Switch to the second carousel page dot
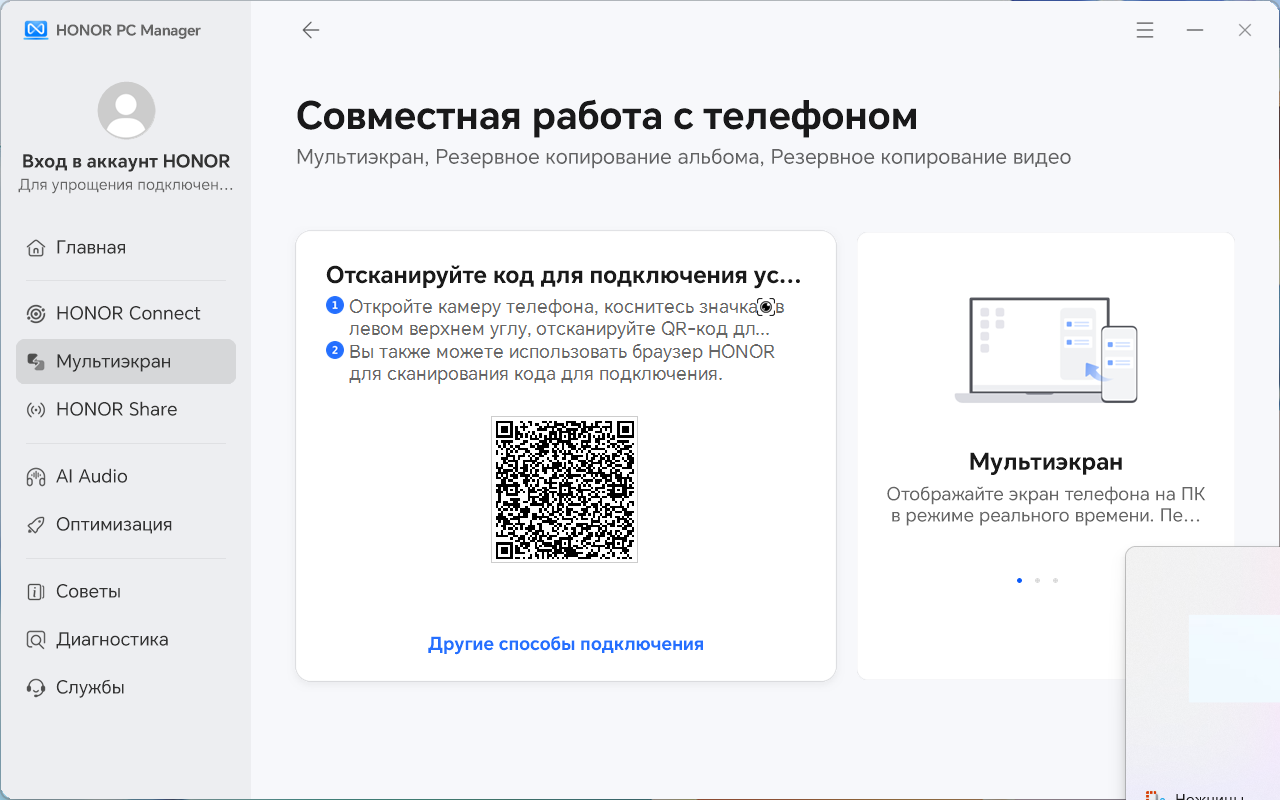This screenshot has width=1280, height=800. (1037, 580)
